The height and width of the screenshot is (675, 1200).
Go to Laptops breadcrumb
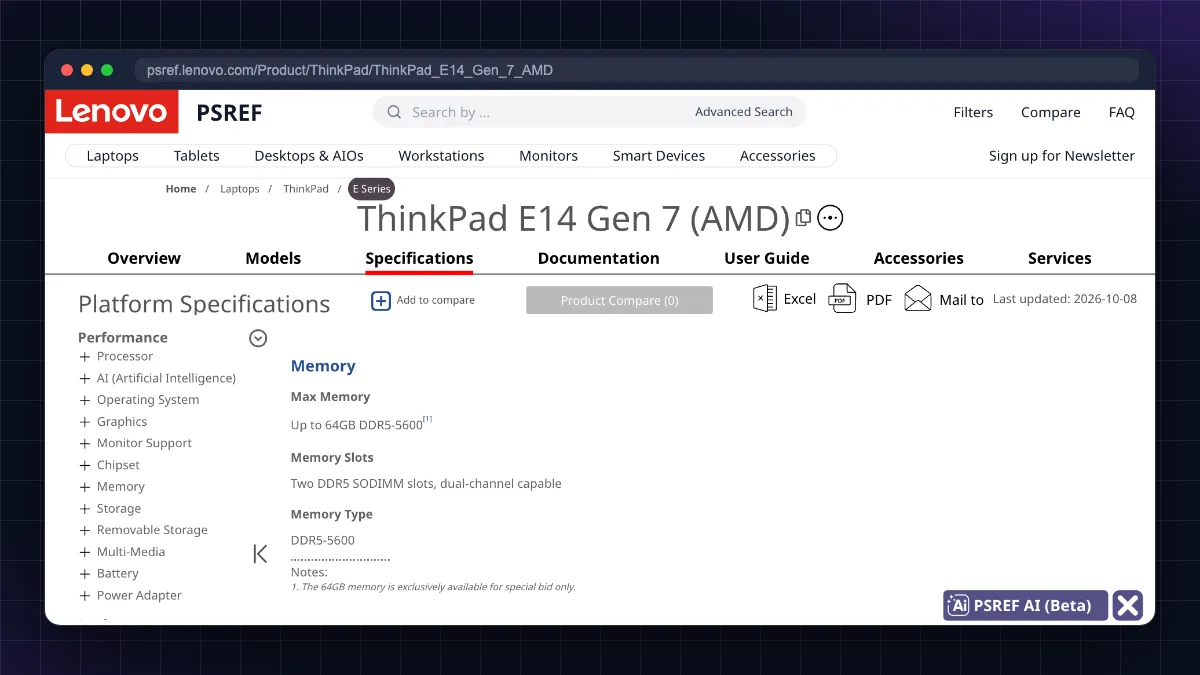(240, 189)
